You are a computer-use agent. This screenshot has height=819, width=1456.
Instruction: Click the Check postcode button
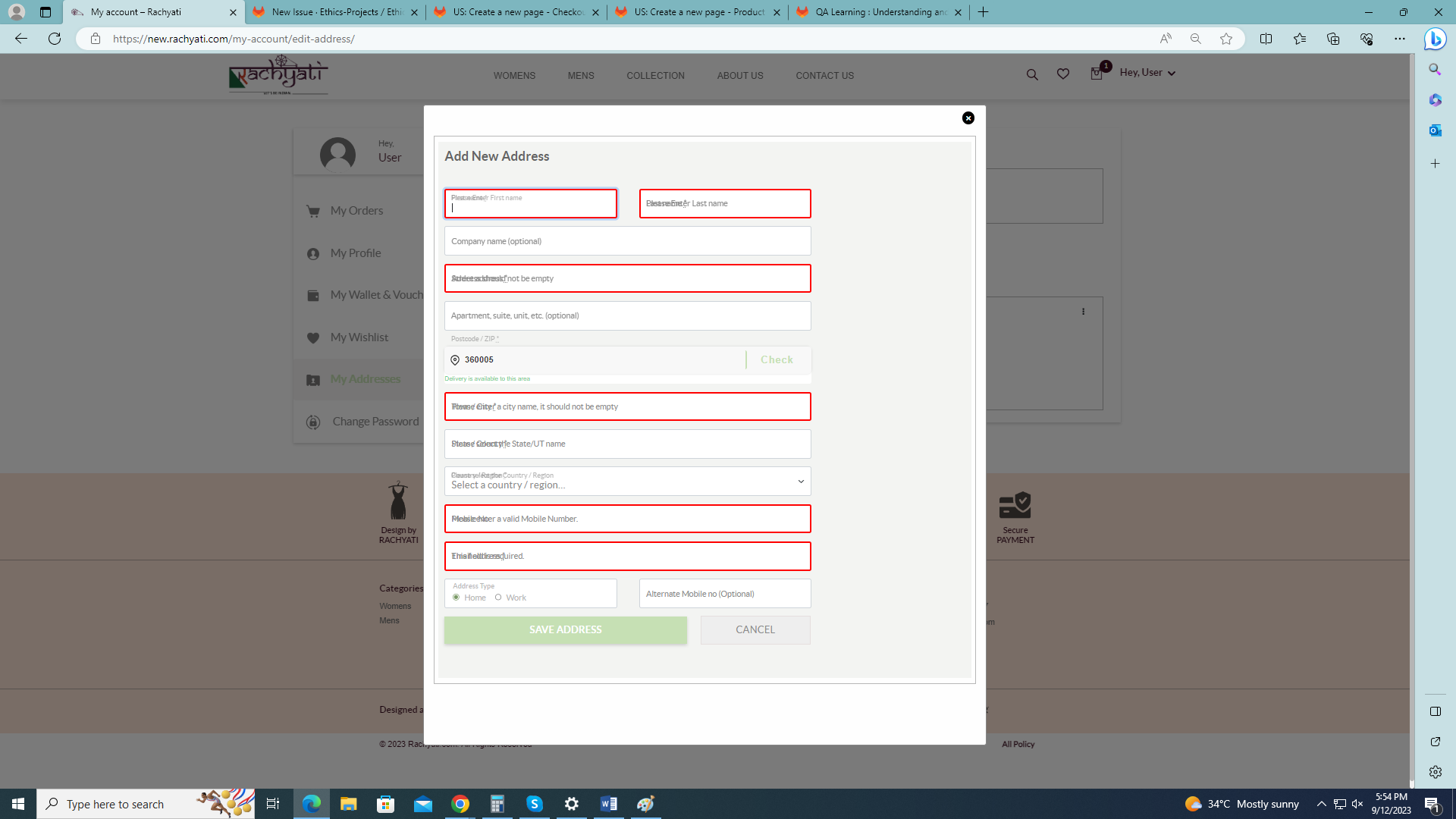pyautogui.click(x=777, y=360)
